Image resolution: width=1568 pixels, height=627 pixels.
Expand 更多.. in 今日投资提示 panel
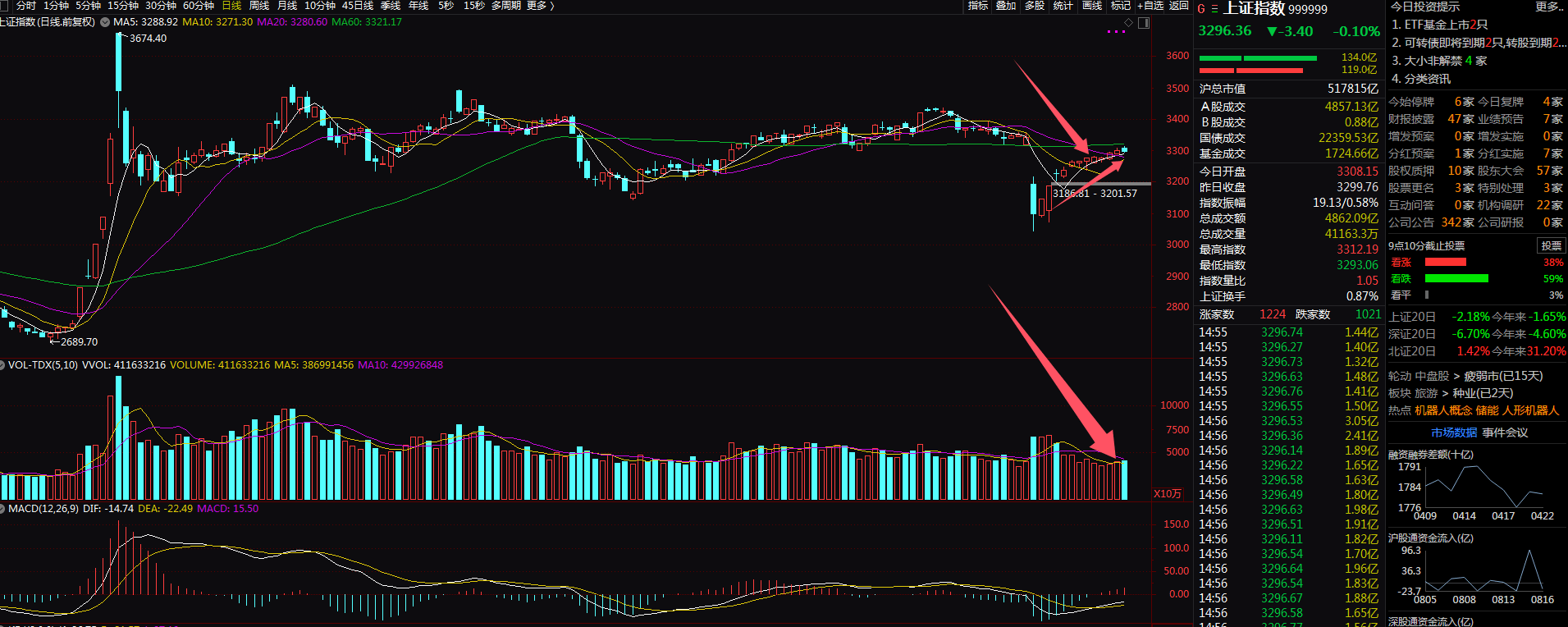tap(1550, 7)
